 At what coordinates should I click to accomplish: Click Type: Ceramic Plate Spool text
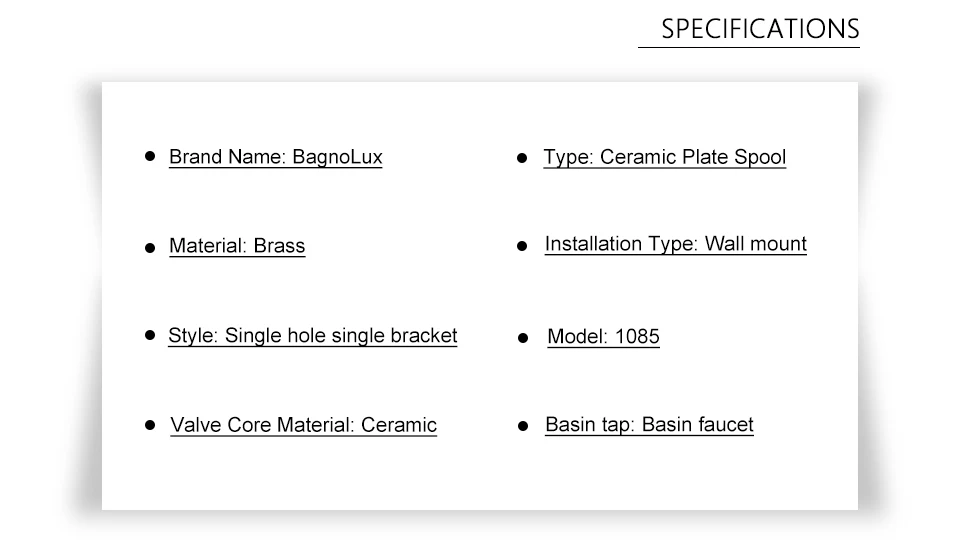[x=664, y=157]
